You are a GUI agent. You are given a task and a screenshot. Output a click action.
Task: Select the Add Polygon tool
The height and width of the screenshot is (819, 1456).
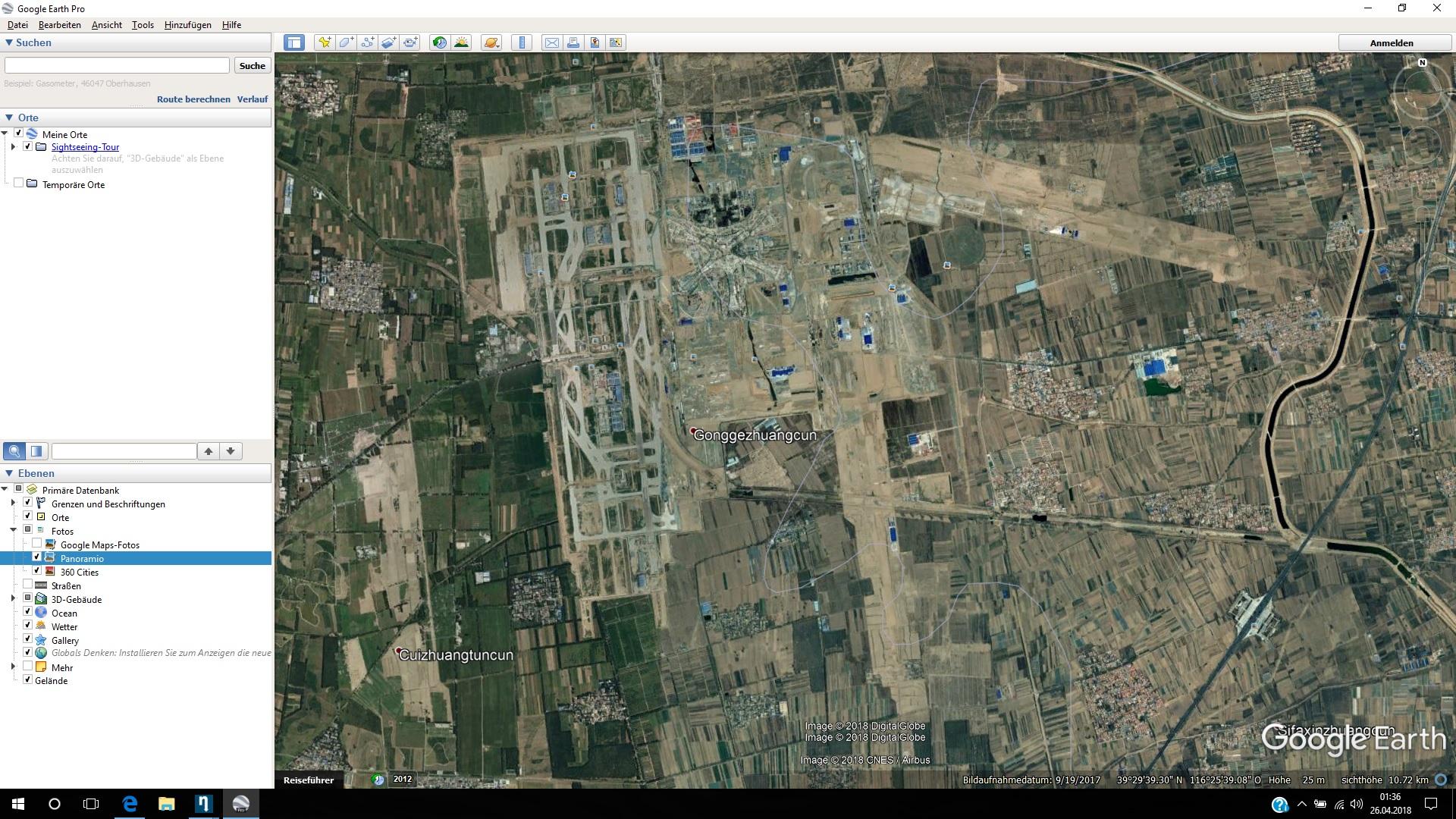click(346, 42)
